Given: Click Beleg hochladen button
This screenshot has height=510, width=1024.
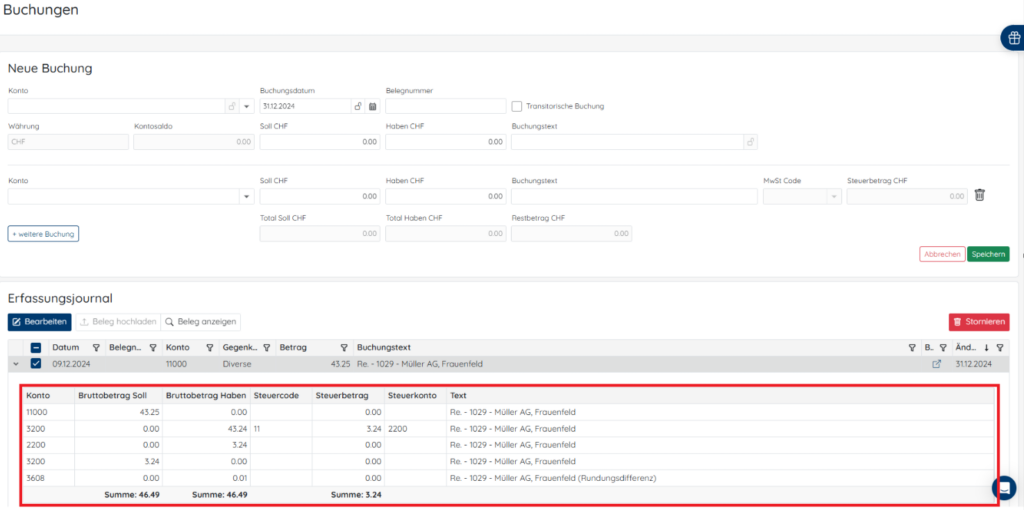Looking at the screenshot, I should (x=118, y=322).
